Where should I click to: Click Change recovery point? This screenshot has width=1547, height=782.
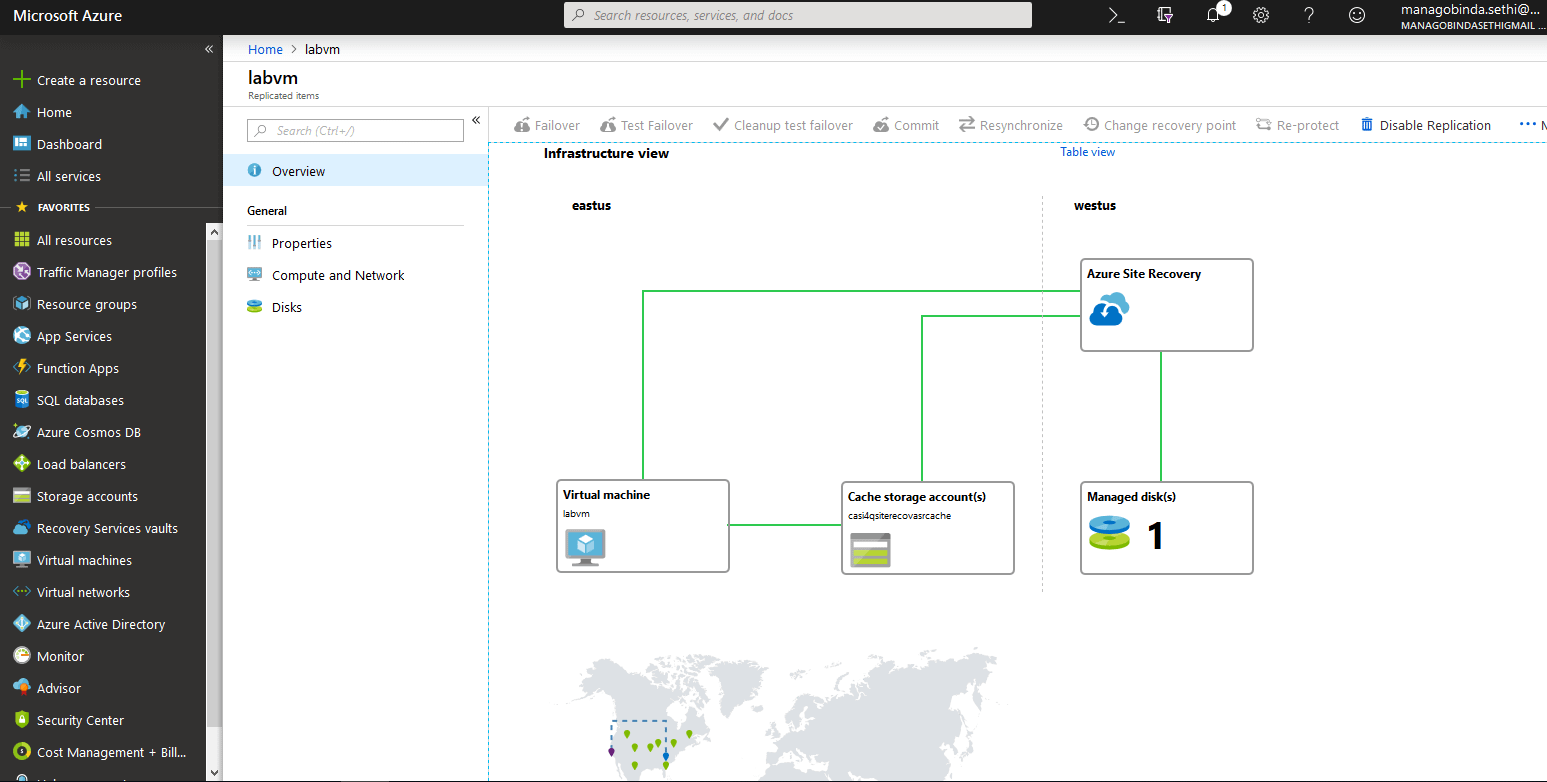[x=1160, y=125]
